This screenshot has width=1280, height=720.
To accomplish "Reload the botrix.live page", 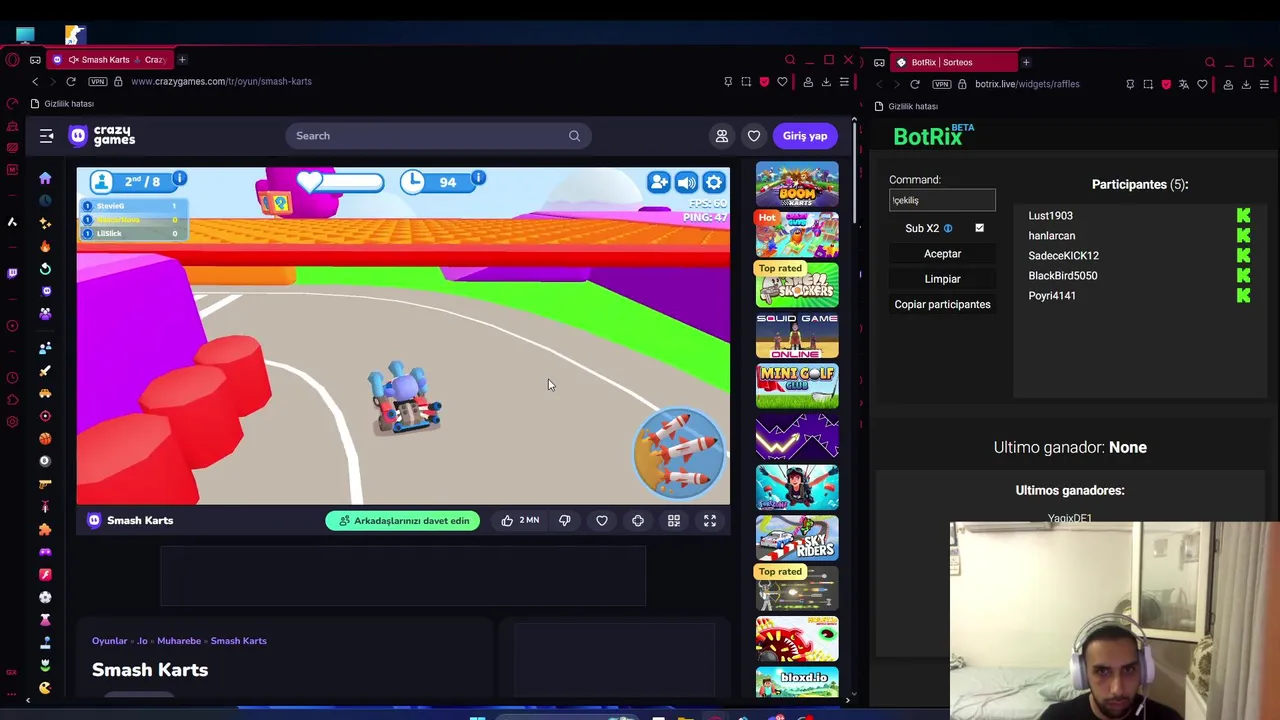I will 915,84.
